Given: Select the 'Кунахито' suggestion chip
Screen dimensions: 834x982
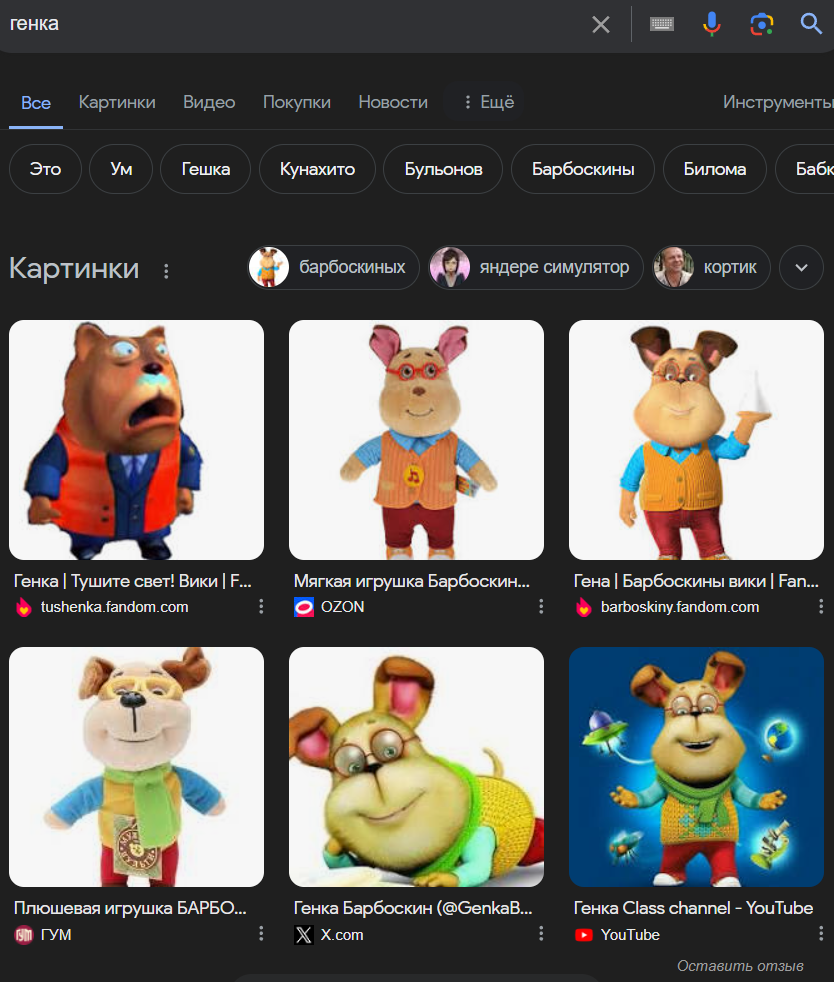Looking at the screenshot, I should [x=317, y=169].
